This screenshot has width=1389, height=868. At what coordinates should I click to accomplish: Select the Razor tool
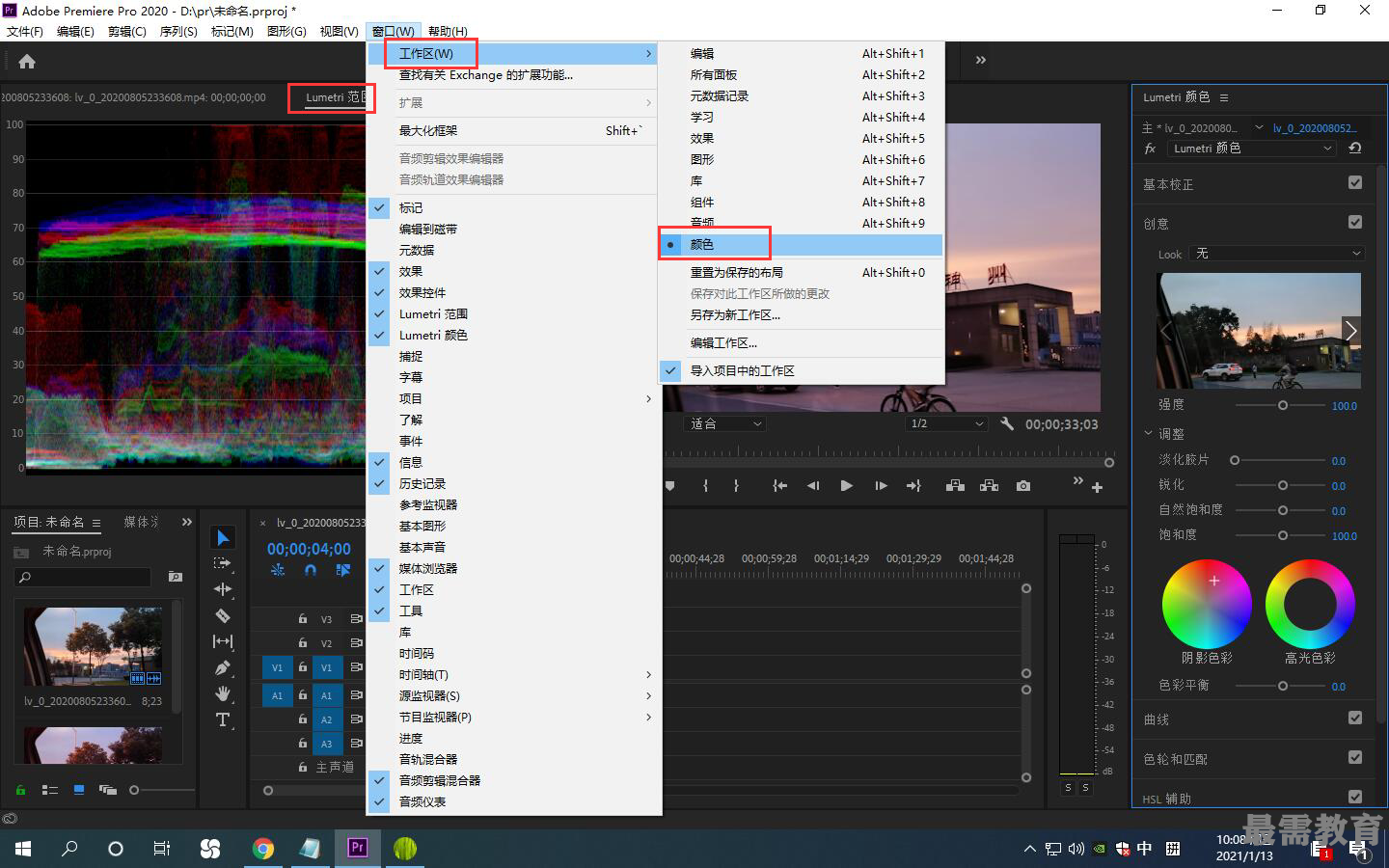pos(223,615)
